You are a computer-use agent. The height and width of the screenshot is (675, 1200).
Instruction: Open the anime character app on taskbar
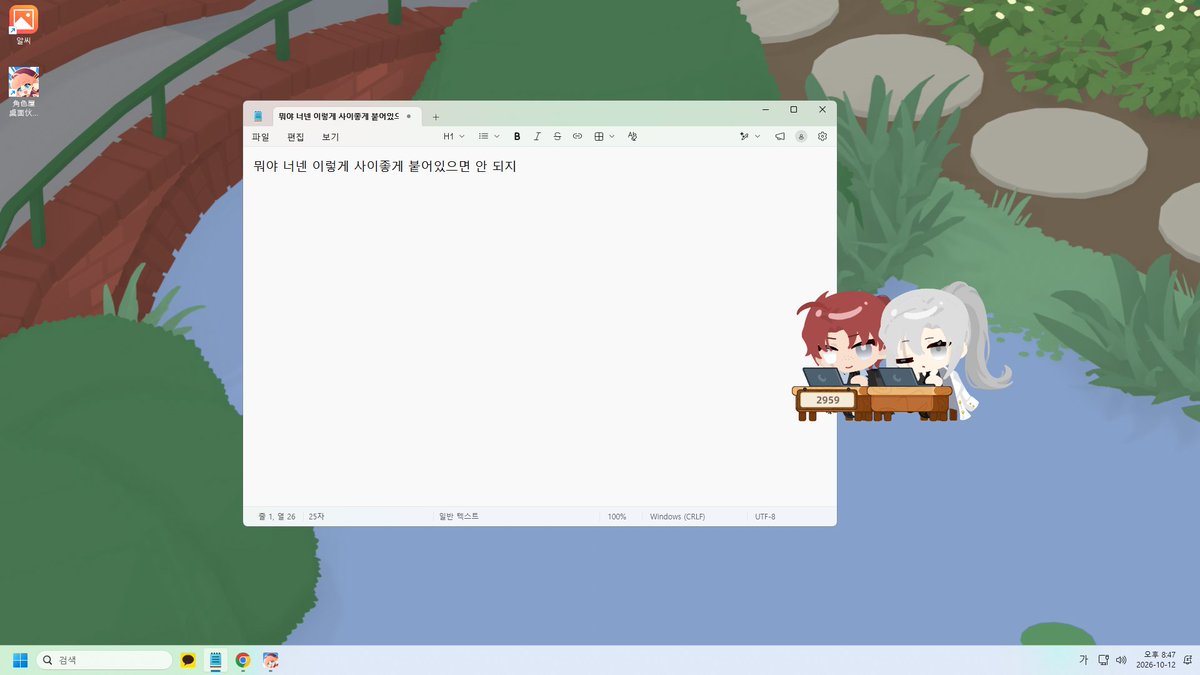(270, 660)
